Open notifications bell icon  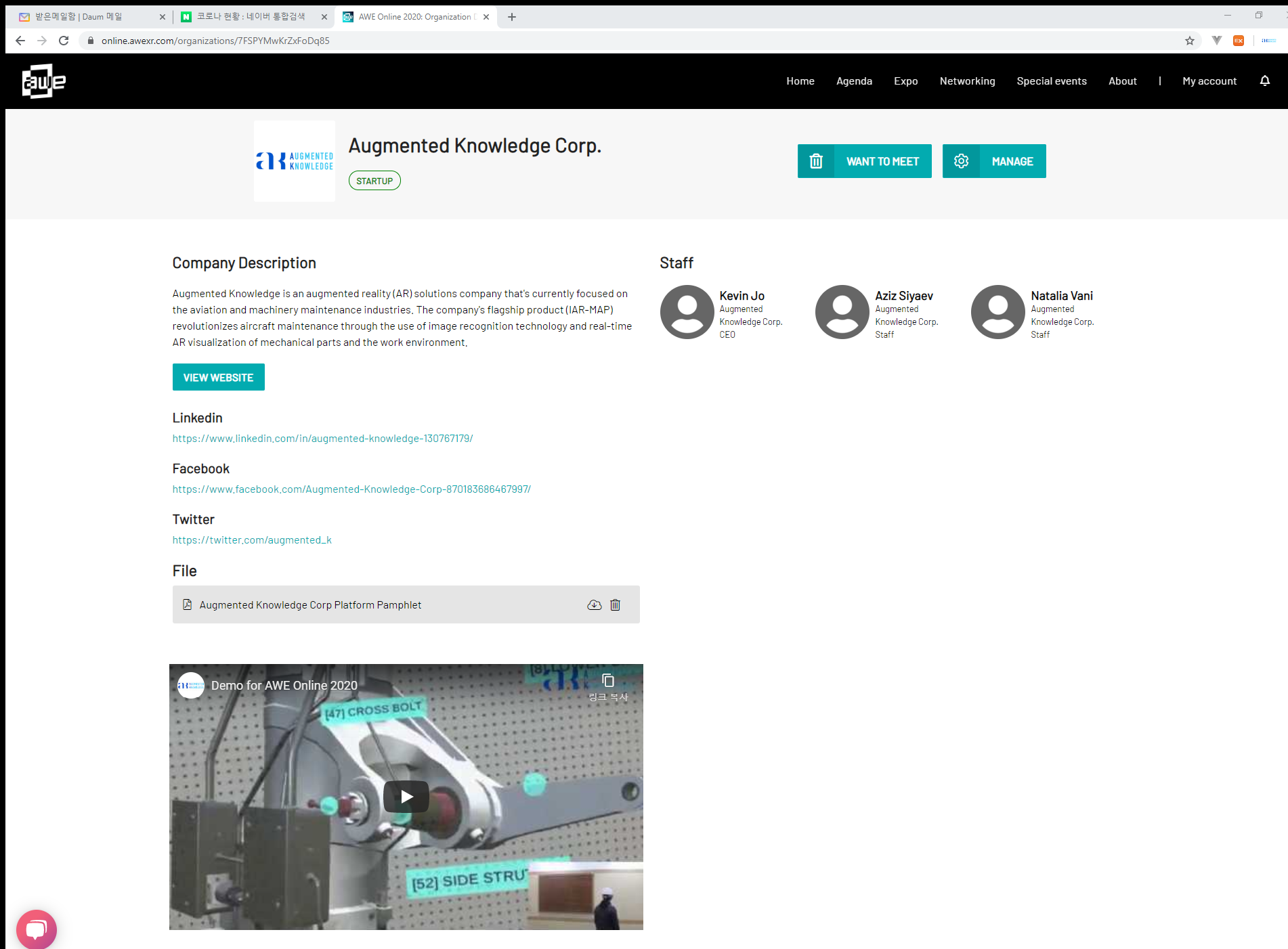click(1264, 81)
